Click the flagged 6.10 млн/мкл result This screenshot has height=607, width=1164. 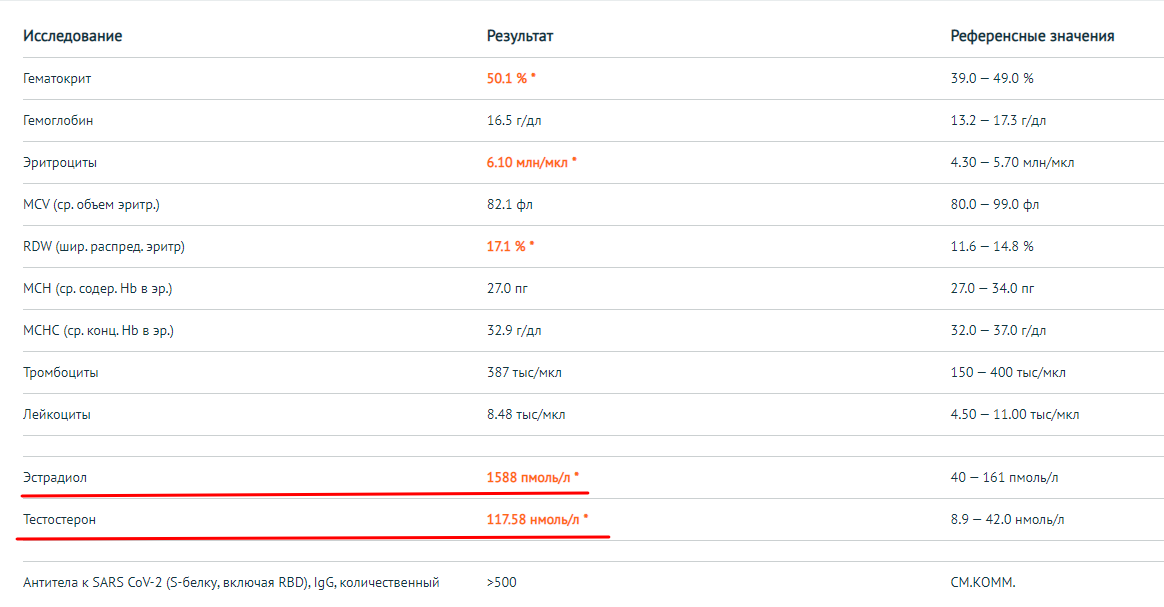tap(531, 162)
